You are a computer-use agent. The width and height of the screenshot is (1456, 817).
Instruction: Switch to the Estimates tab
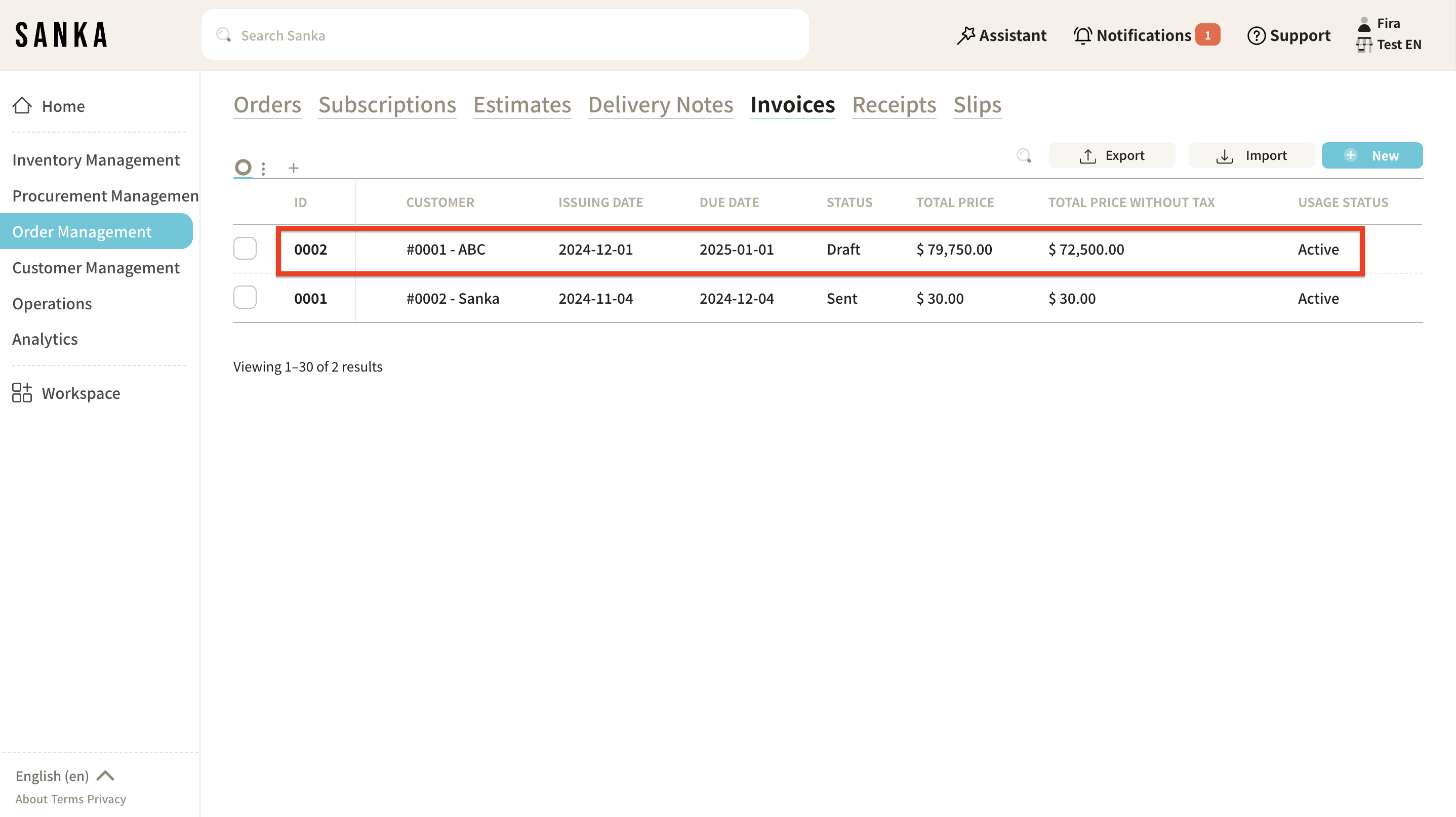tap(521, 105)
